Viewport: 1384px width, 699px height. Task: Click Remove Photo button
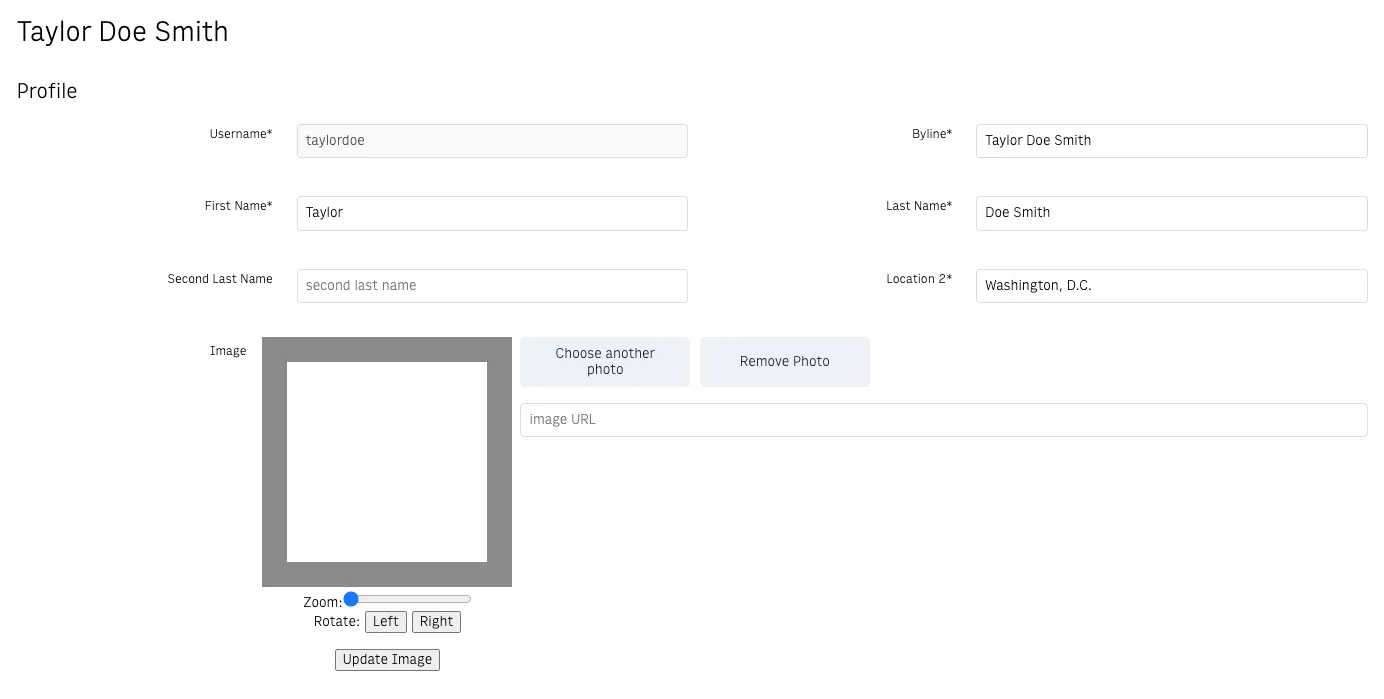(x=785, y=362)
